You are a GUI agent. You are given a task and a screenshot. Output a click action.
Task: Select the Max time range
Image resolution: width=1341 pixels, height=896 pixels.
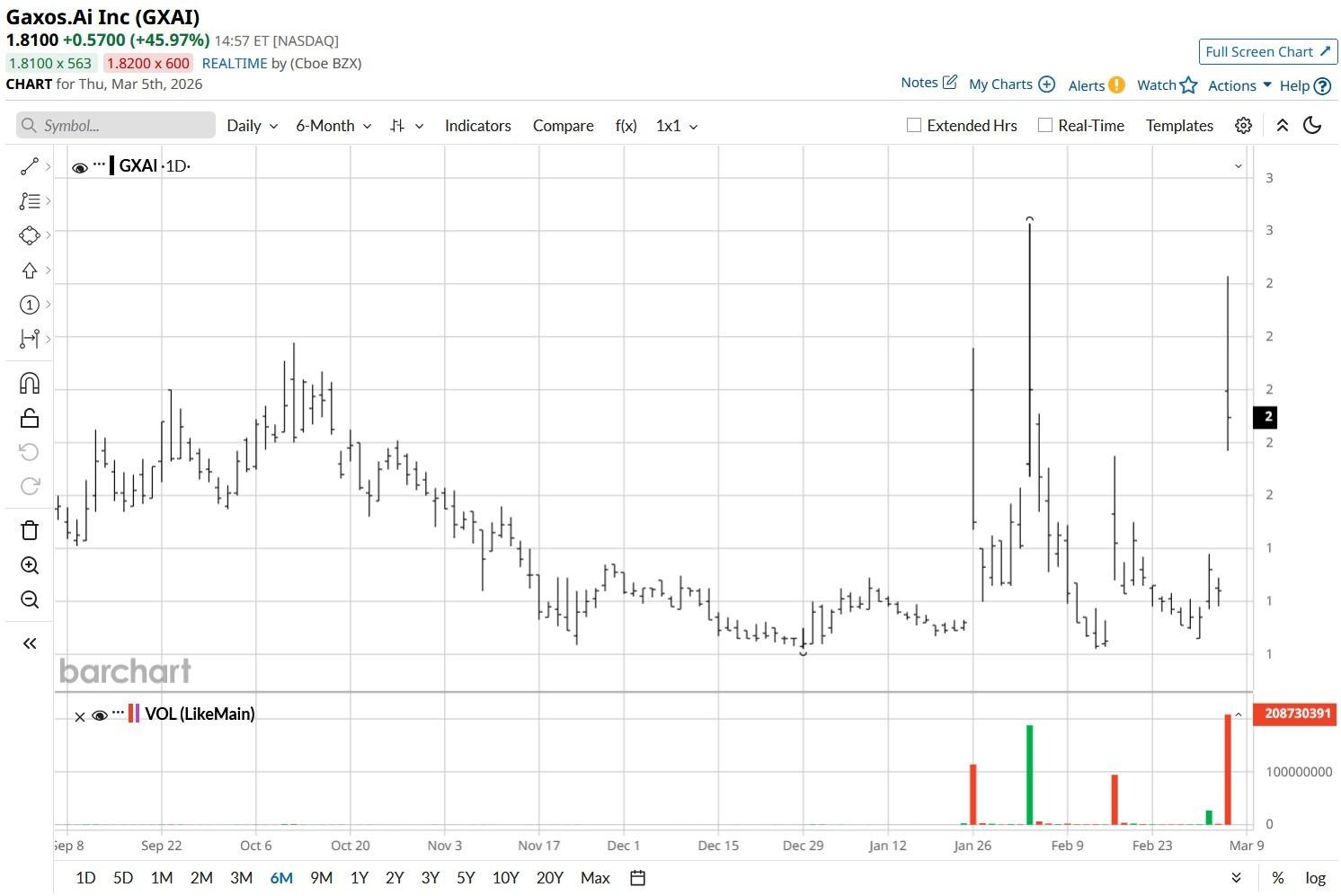pyautogui.click(x=595, y=878)
